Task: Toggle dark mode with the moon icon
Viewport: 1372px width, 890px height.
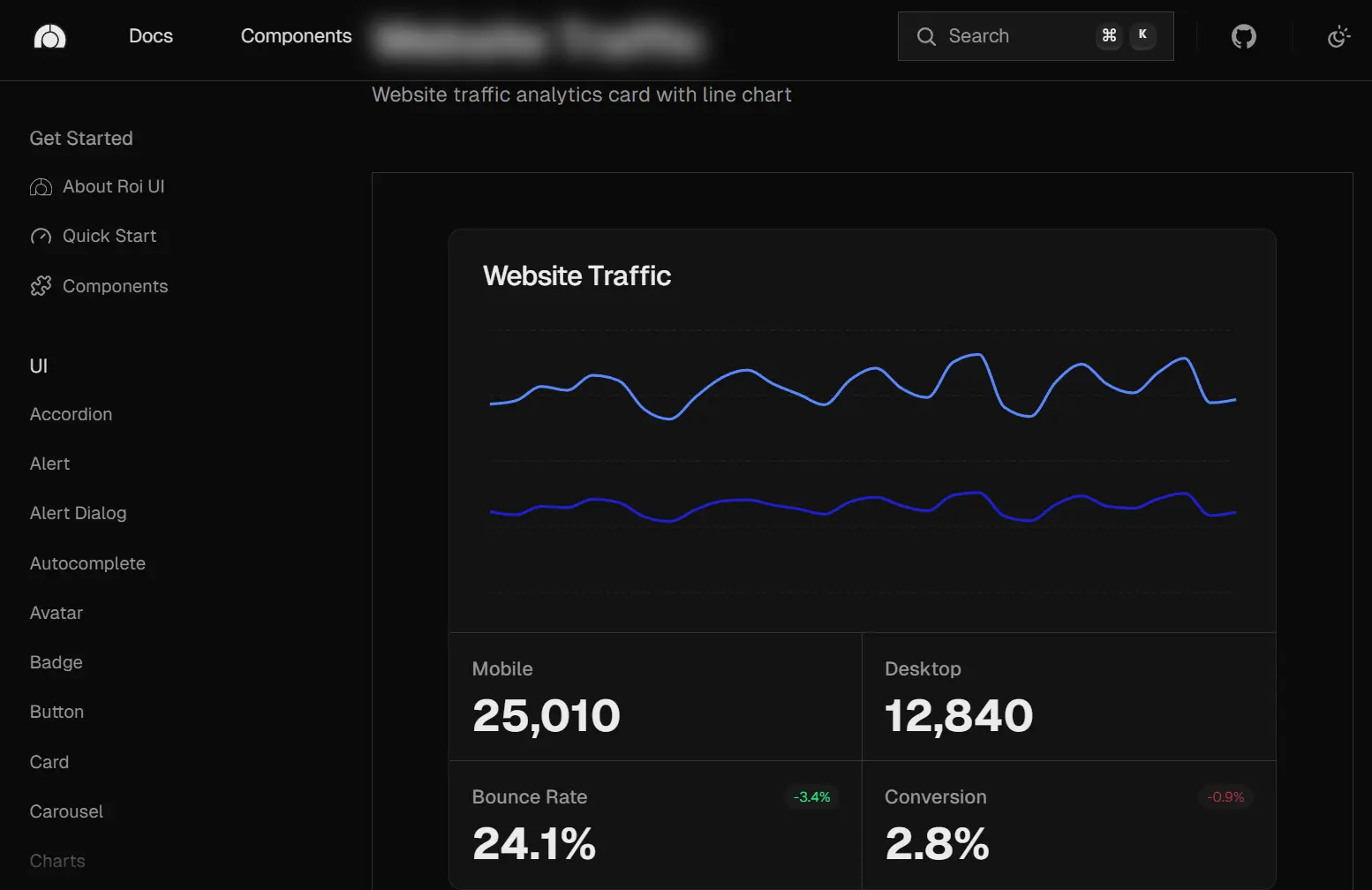Action: coord(1339,36)
